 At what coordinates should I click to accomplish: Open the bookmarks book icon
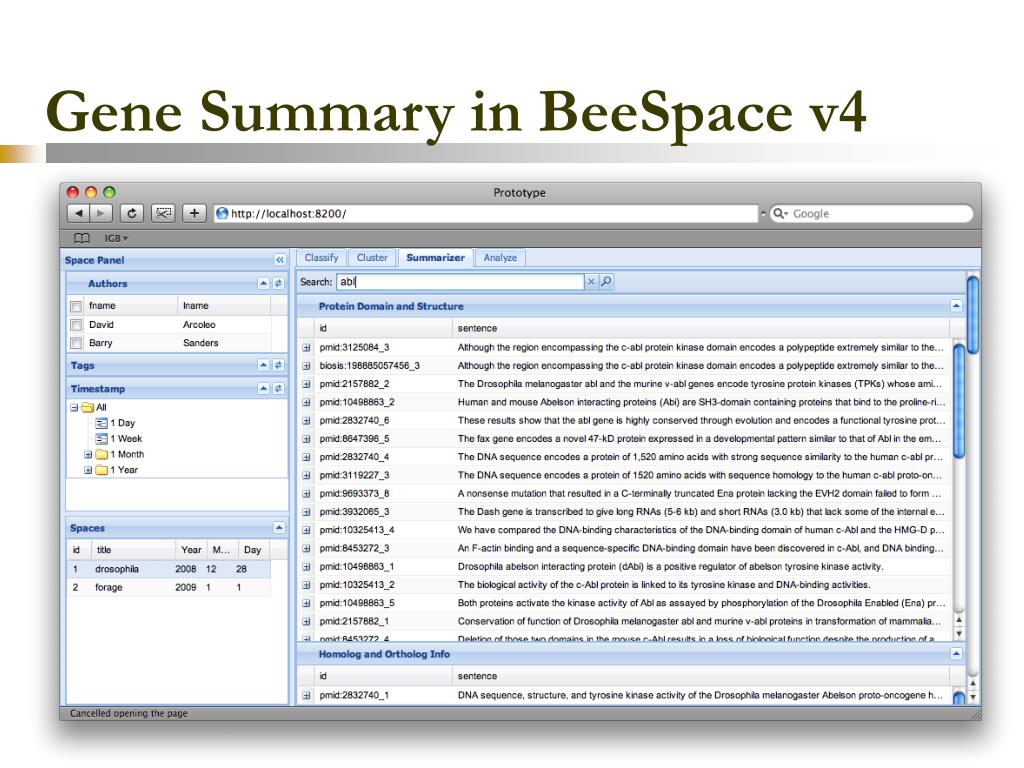tap(82, 238)
